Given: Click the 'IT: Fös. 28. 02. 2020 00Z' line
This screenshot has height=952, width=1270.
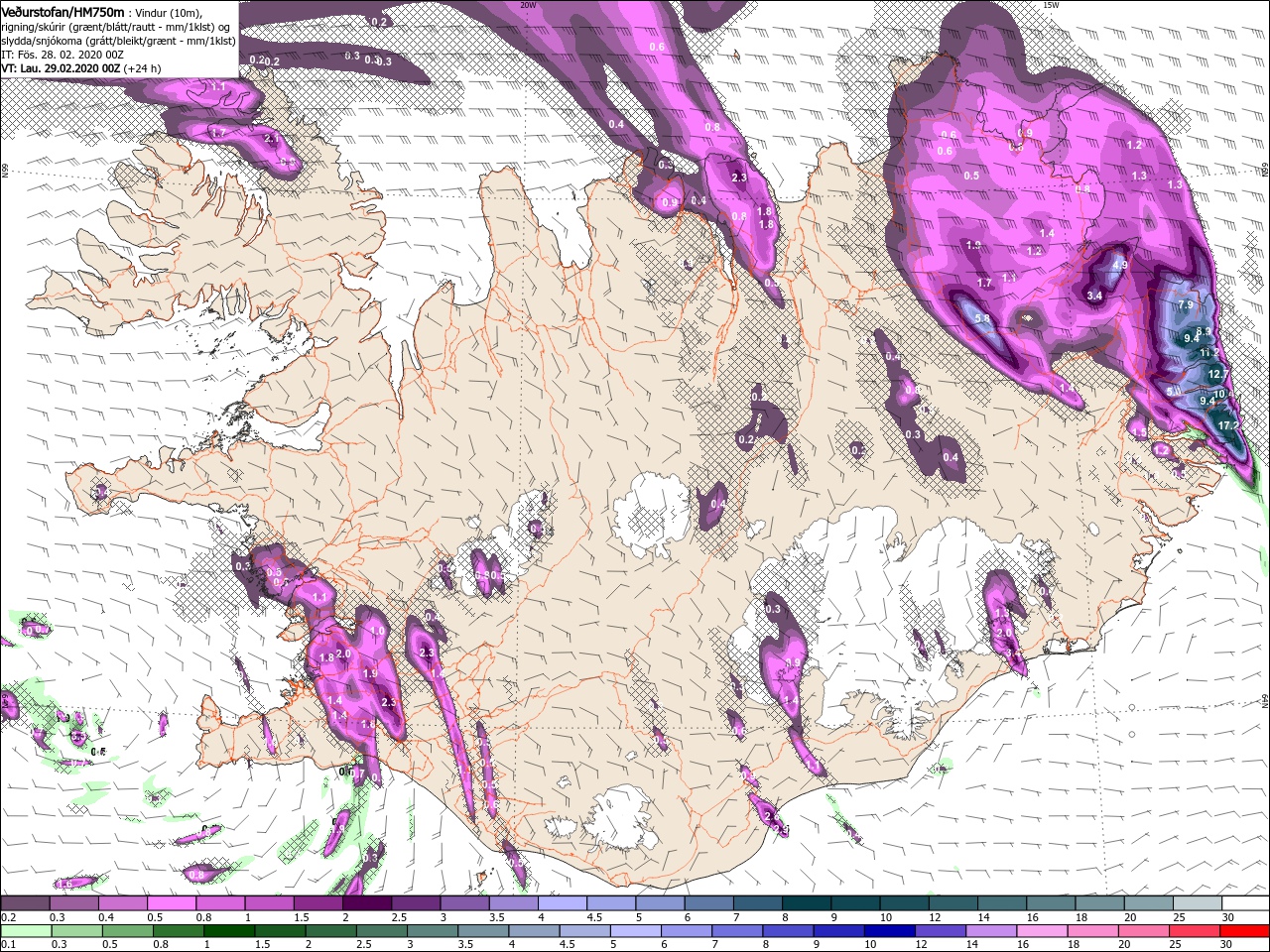Looking at the screenshot, I should pyautogui.click(x=63, y=55).
